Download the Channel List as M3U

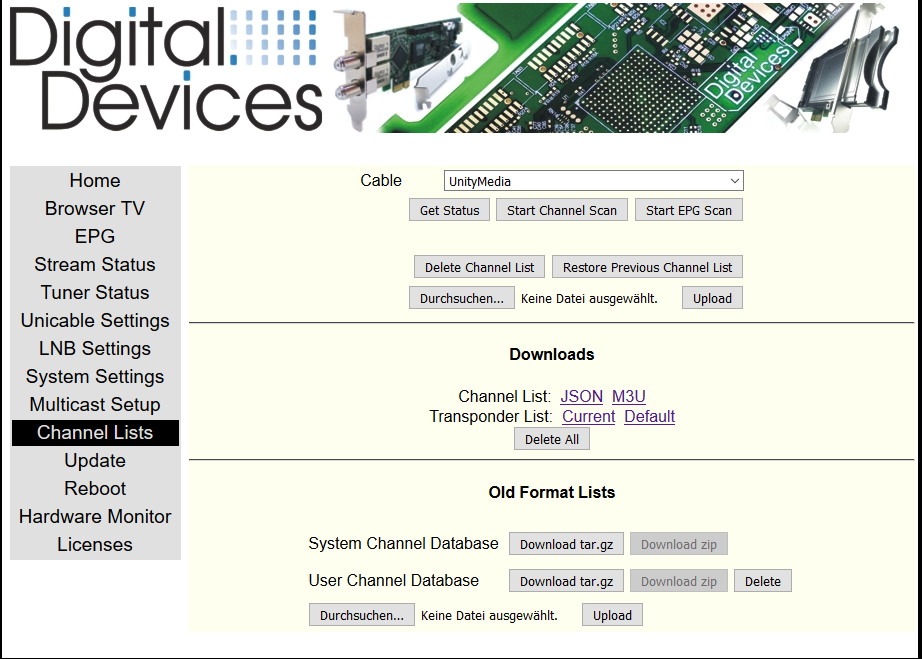click(629, 397)
